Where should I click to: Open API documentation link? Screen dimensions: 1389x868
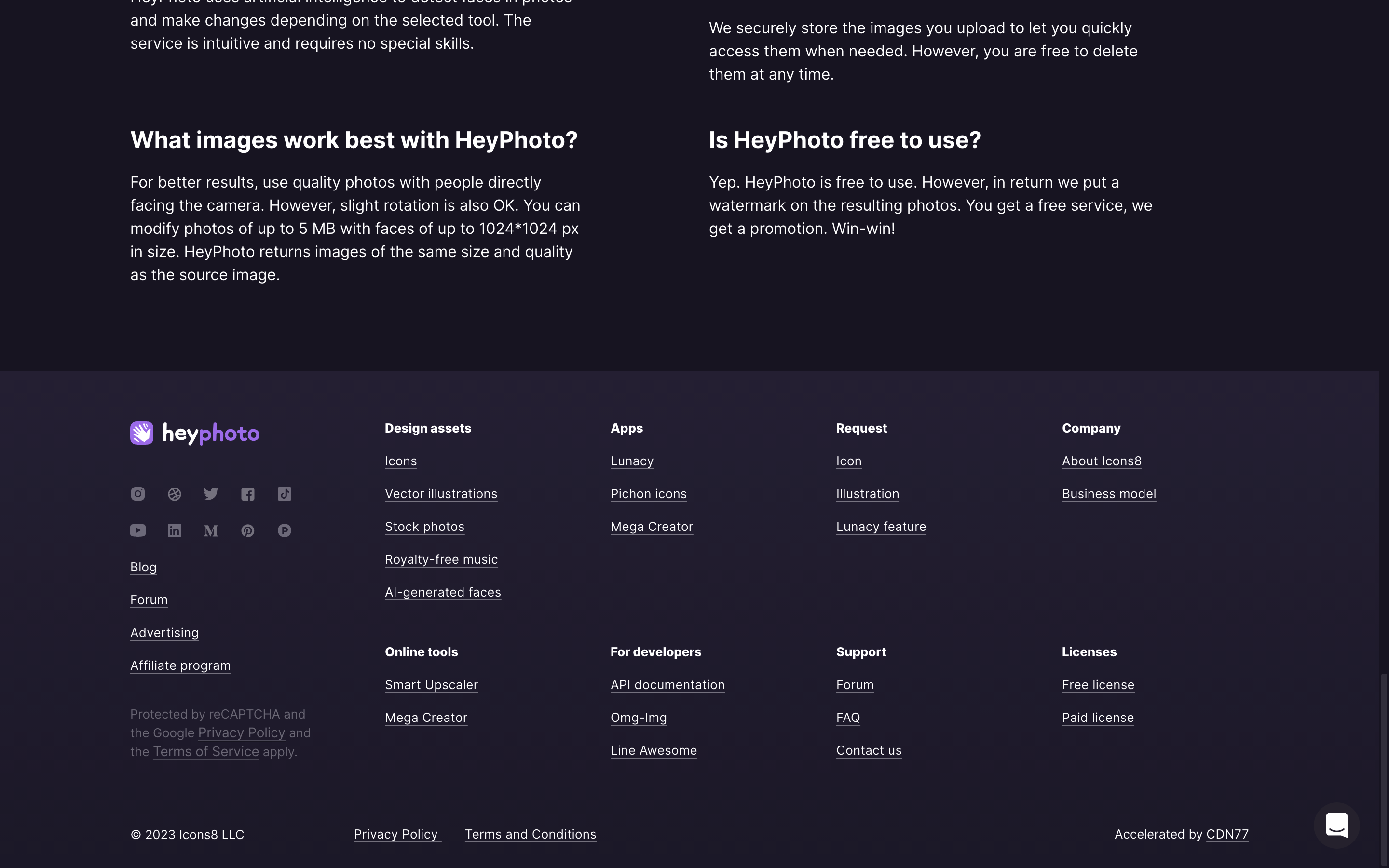tap(667, 685)
